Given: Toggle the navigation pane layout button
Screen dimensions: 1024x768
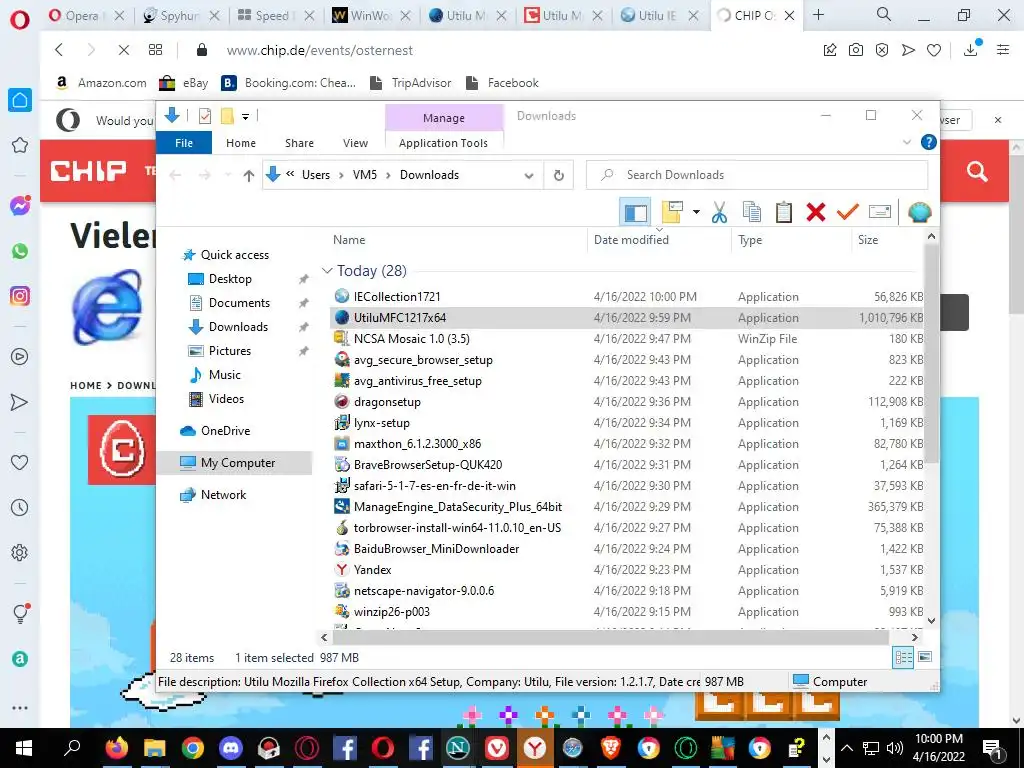Looking at the screenshot, I should tap(635, 212).
